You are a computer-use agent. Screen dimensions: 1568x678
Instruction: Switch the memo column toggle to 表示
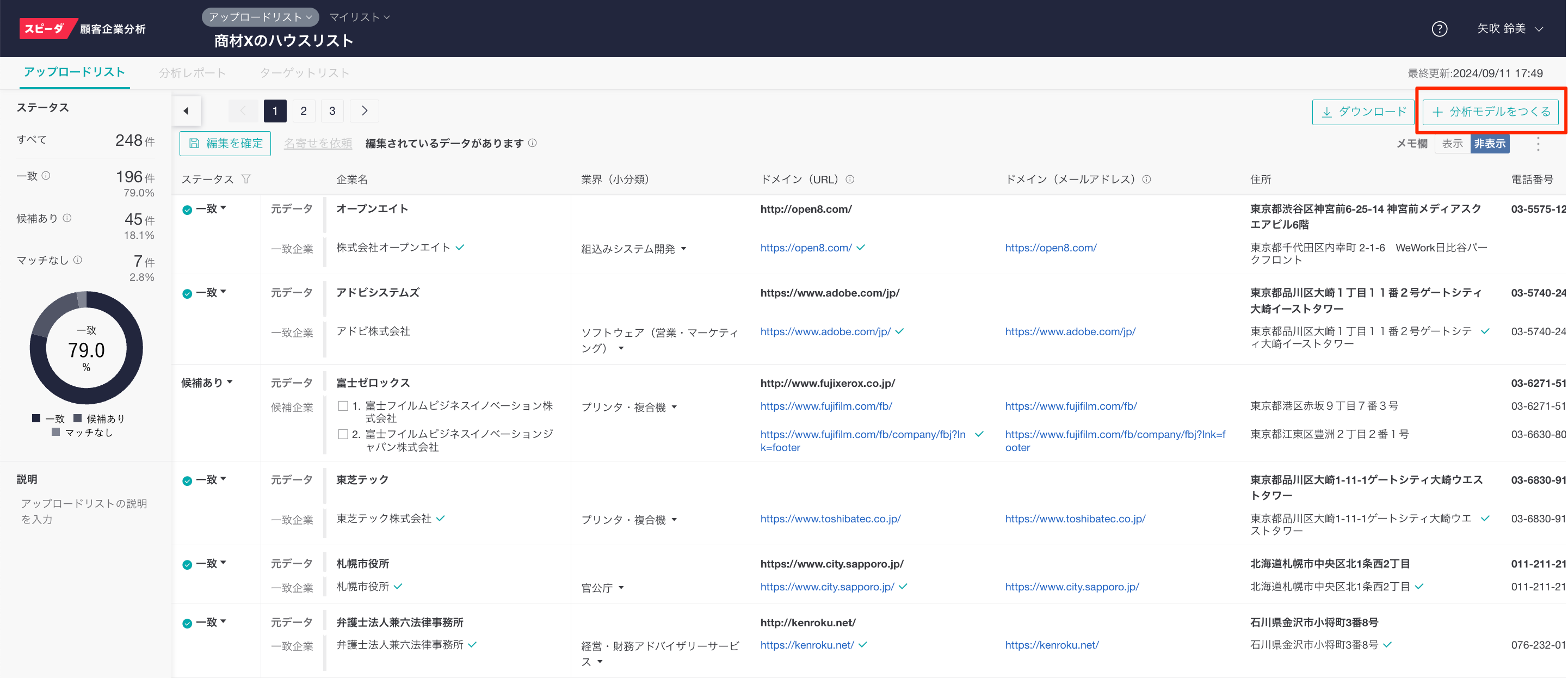click(1452, 144)
